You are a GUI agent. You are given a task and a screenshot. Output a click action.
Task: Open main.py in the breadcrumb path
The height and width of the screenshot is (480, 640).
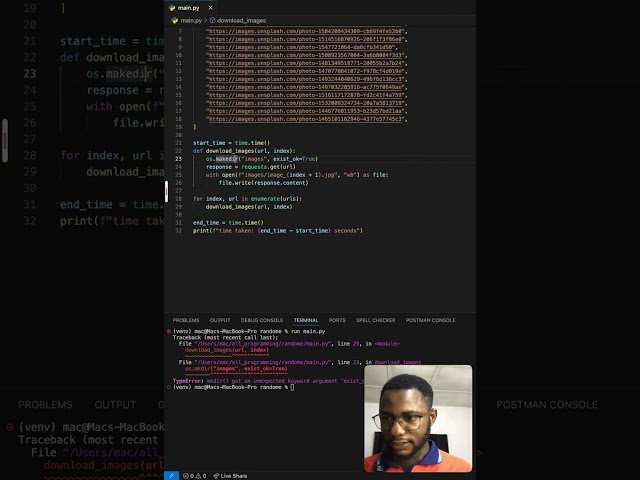(x=191, y=20)
